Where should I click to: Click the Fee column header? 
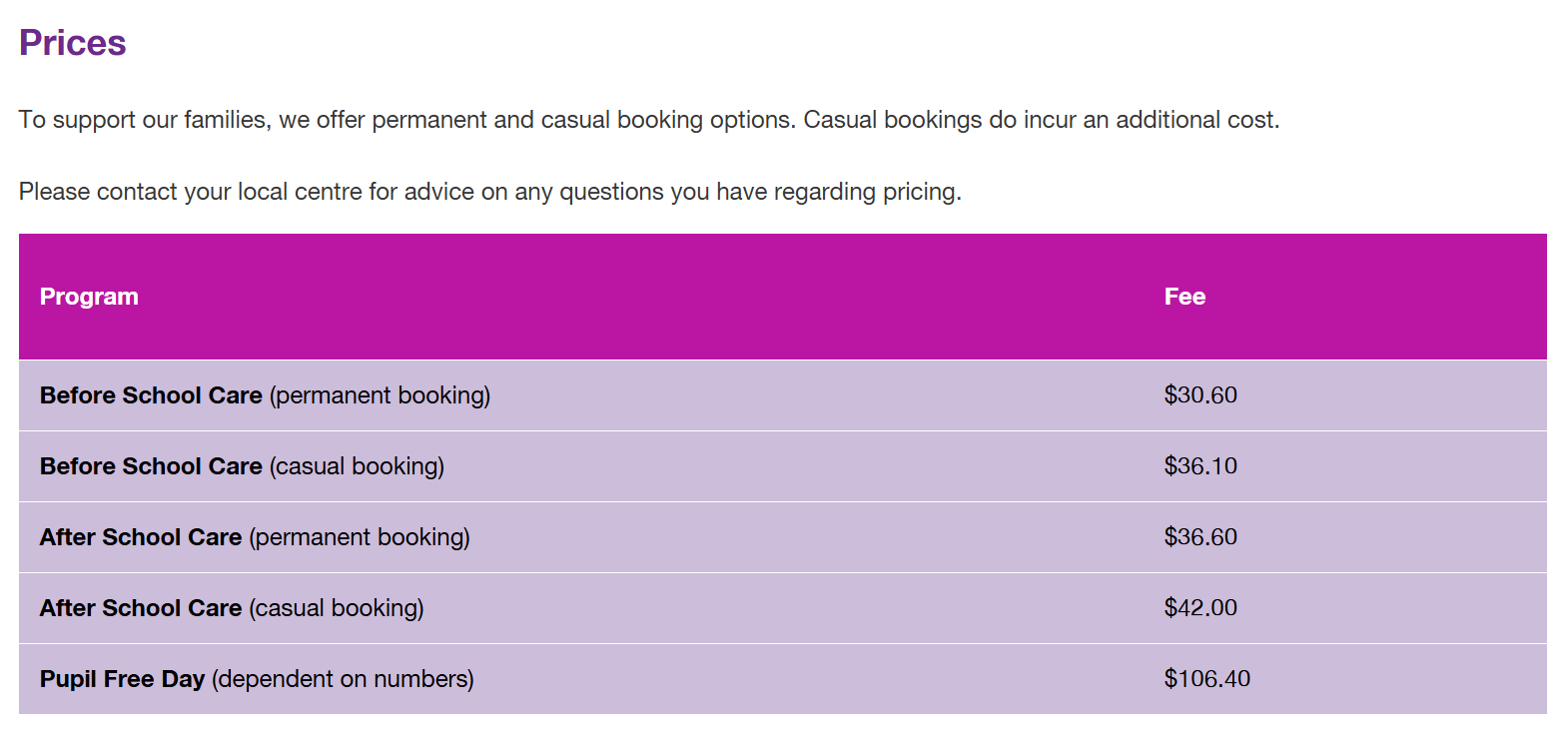pos(1184,297)
